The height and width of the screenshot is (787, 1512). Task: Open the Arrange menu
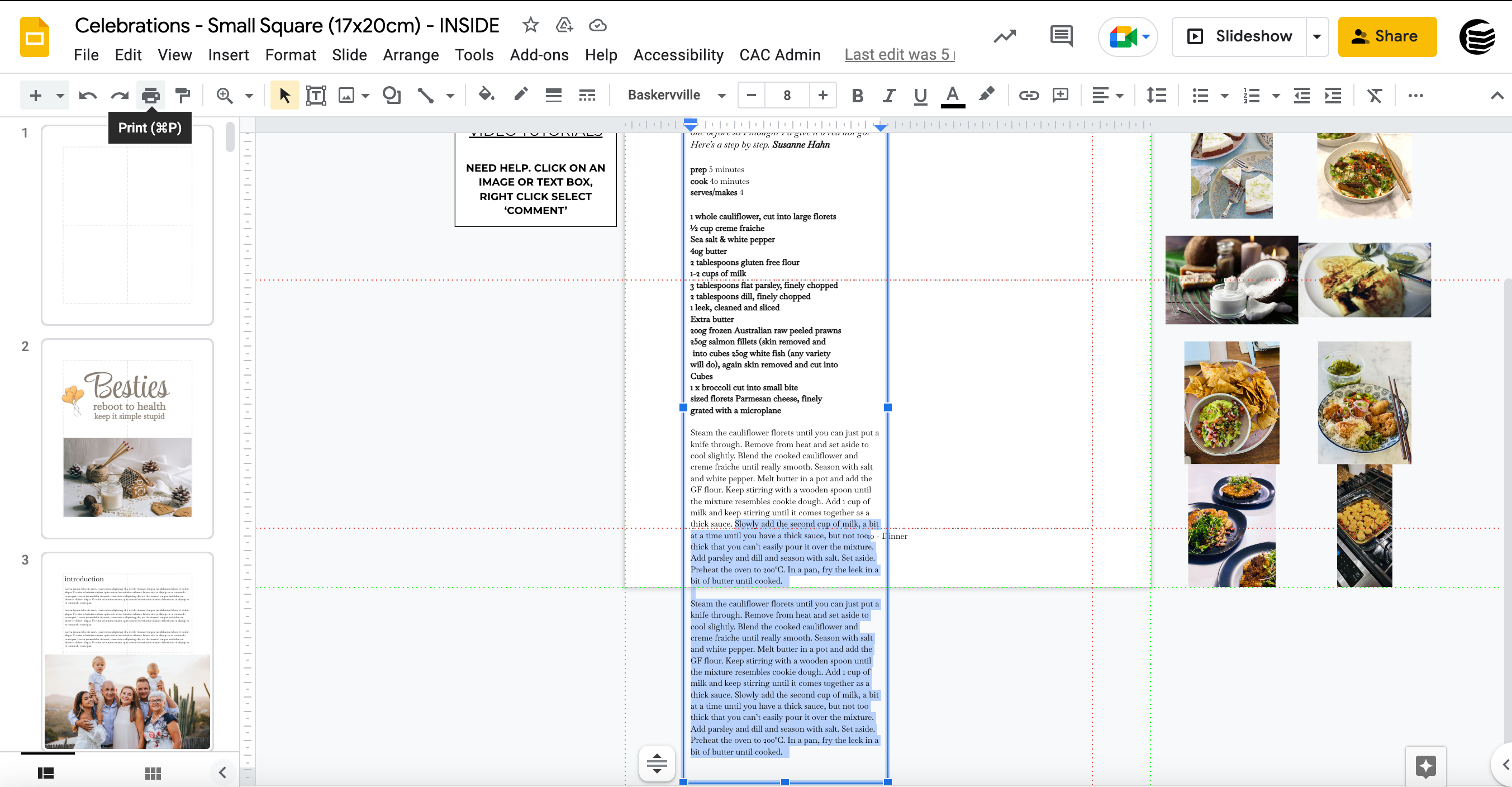pos(411,55)
